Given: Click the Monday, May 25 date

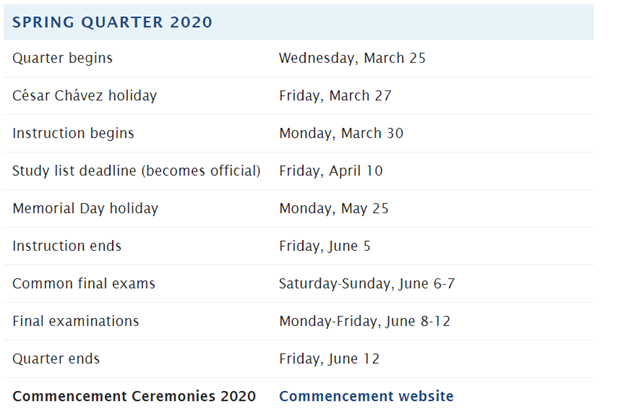Looking at the screenshot, I should 334,209.
